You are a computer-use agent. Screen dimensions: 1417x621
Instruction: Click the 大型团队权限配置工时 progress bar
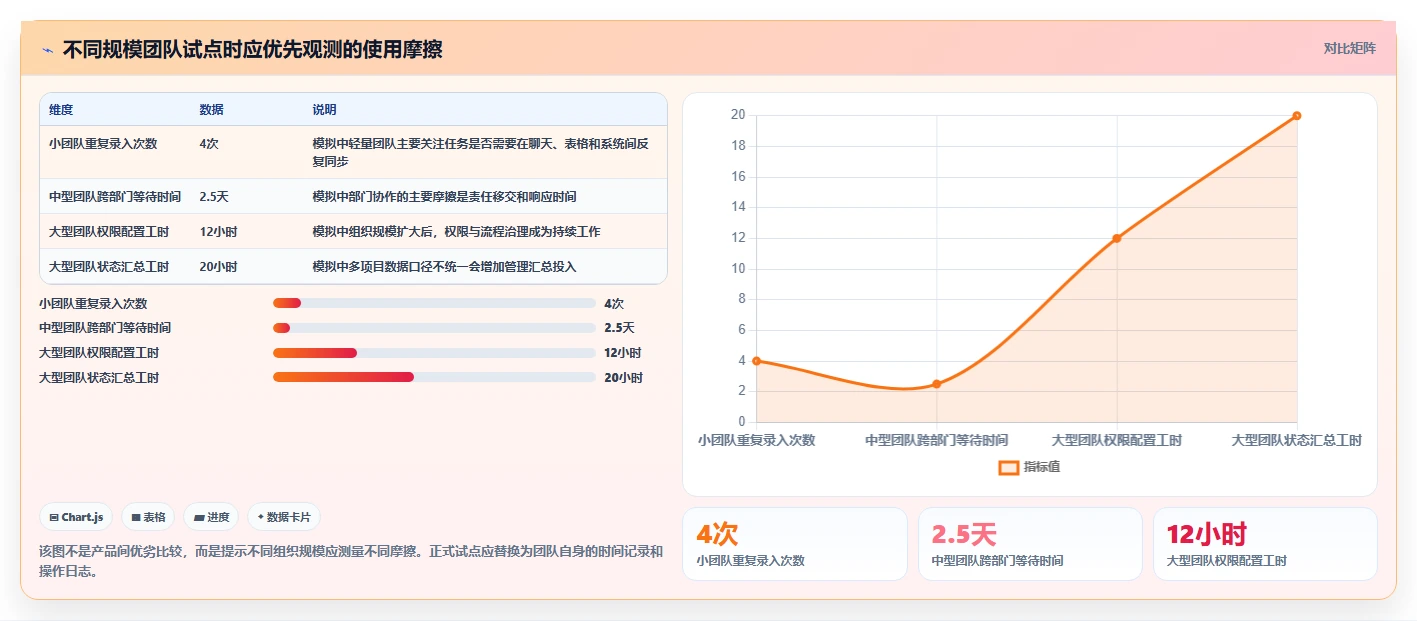click(x=434, y=353)
